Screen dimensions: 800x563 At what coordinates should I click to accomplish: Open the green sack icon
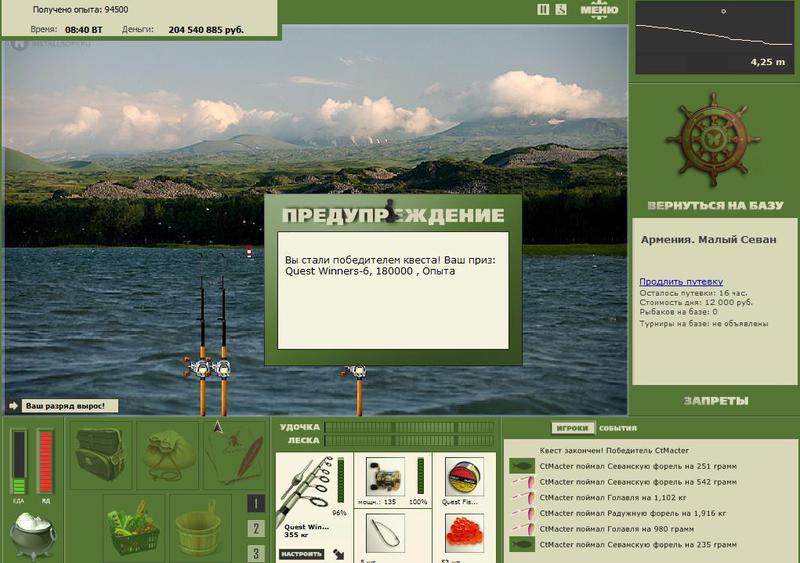[168, 455]
